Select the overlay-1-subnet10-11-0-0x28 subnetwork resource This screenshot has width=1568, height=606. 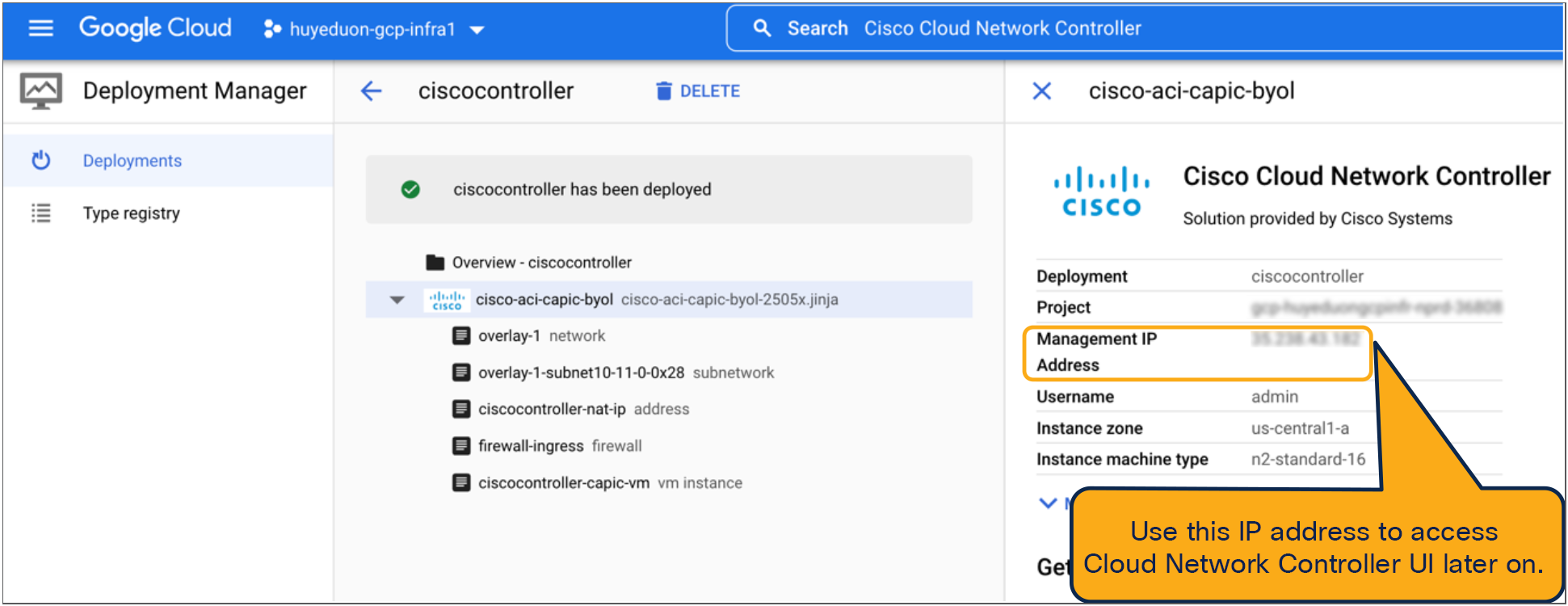tap(669, 372)
